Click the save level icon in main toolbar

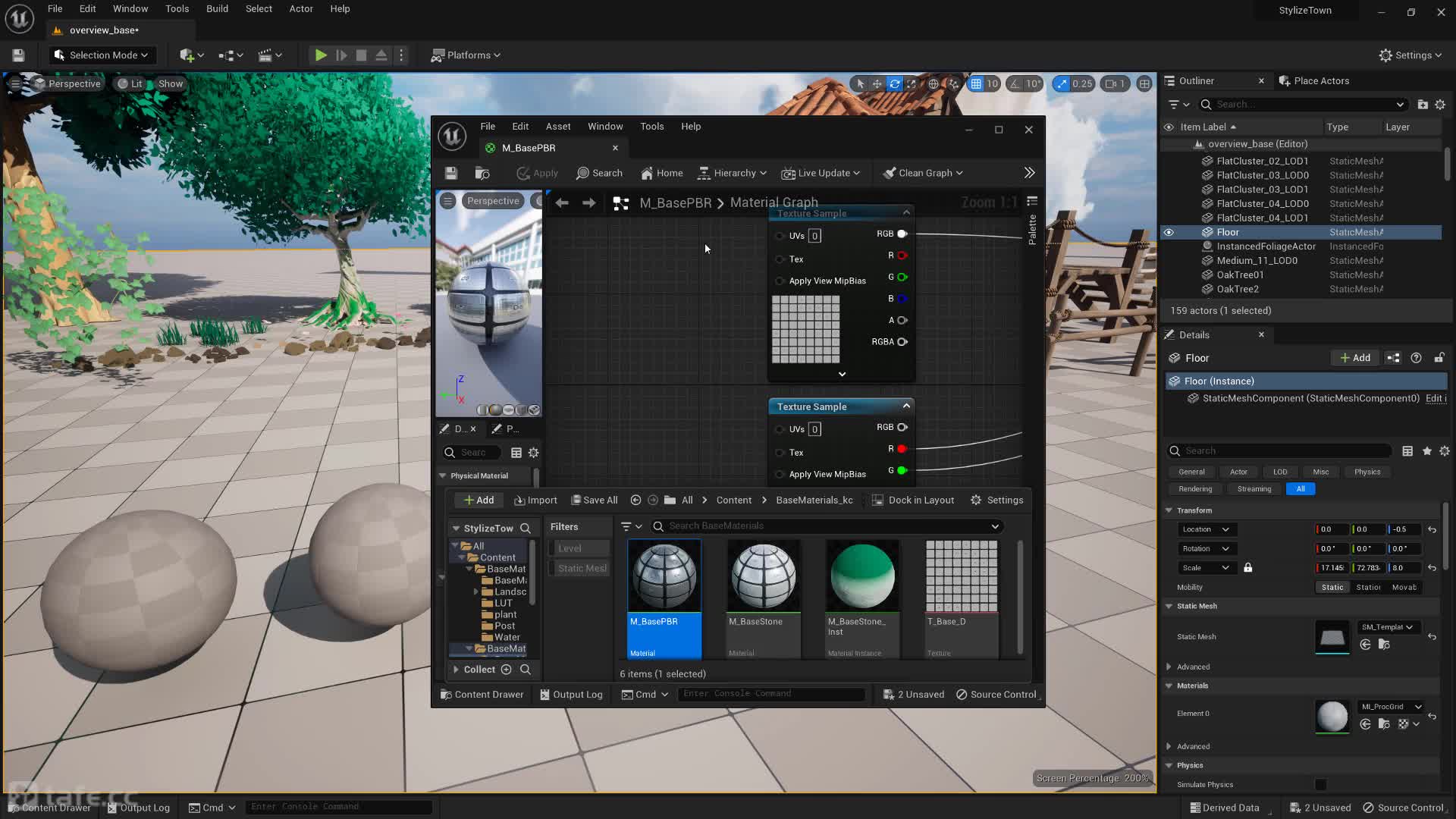click(18, 55)
